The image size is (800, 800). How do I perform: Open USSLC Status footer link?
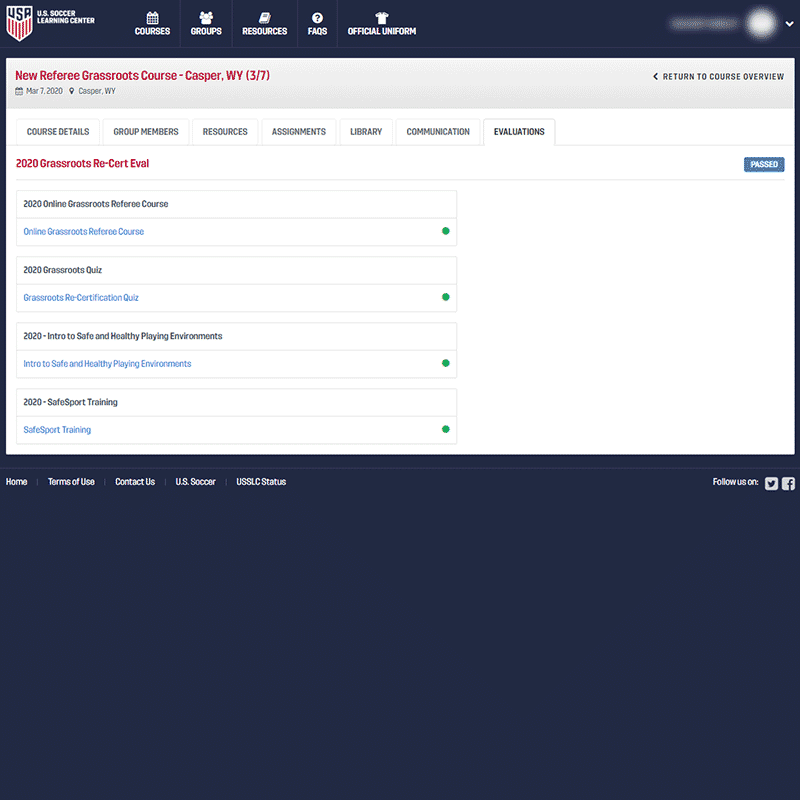[261, 482]
